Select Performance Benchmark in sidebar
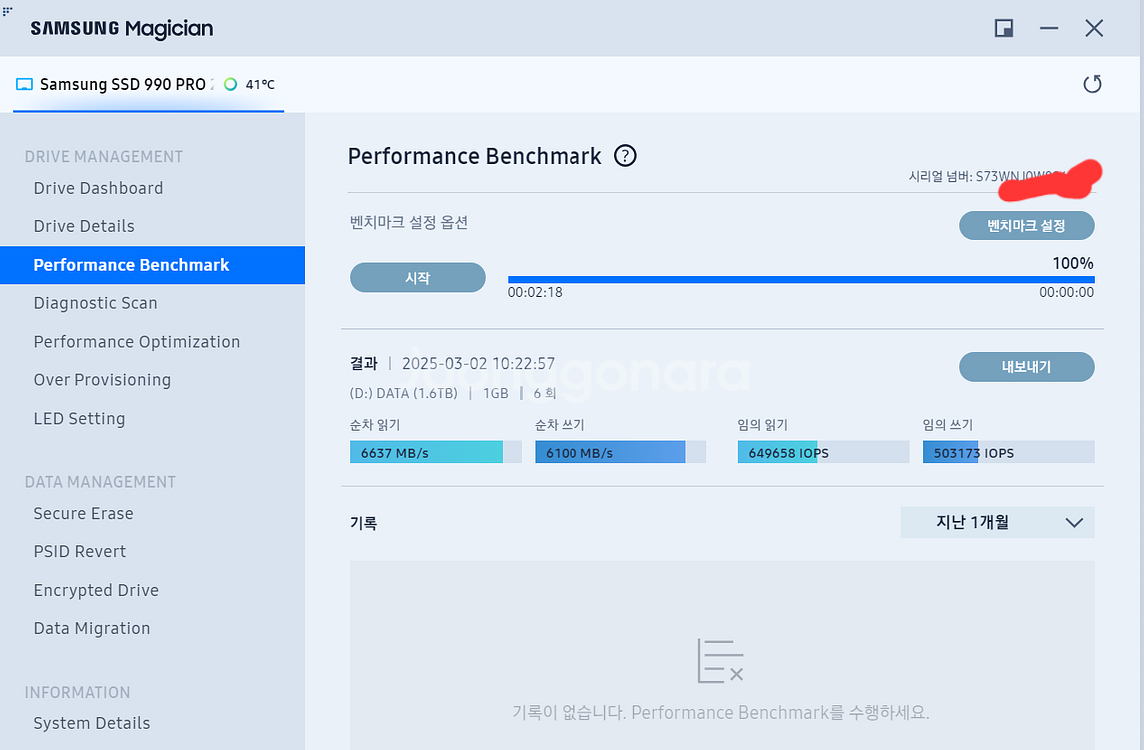1144x750 pixels. 152,265
